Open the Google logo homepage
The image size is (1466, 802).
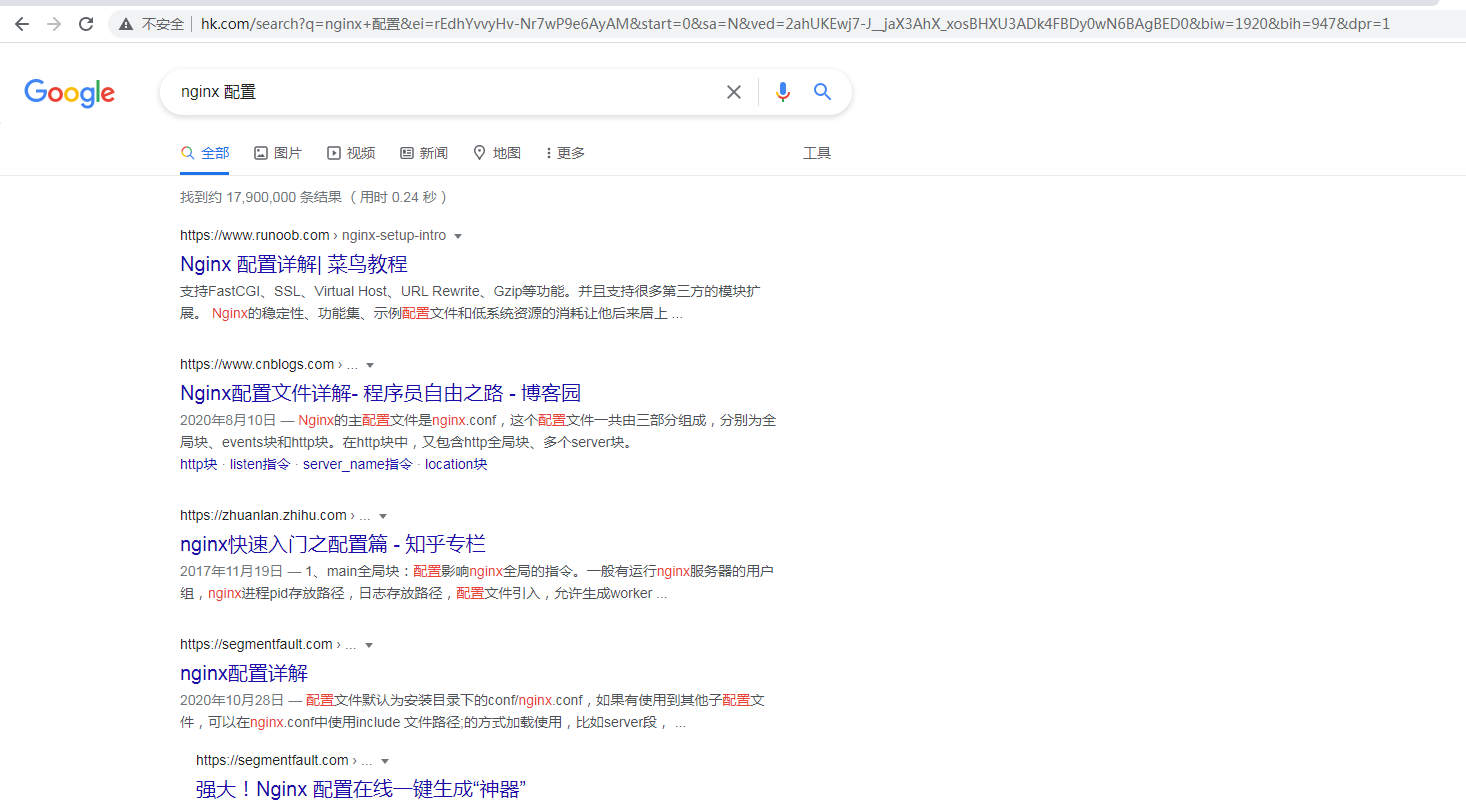coord(70,93)
